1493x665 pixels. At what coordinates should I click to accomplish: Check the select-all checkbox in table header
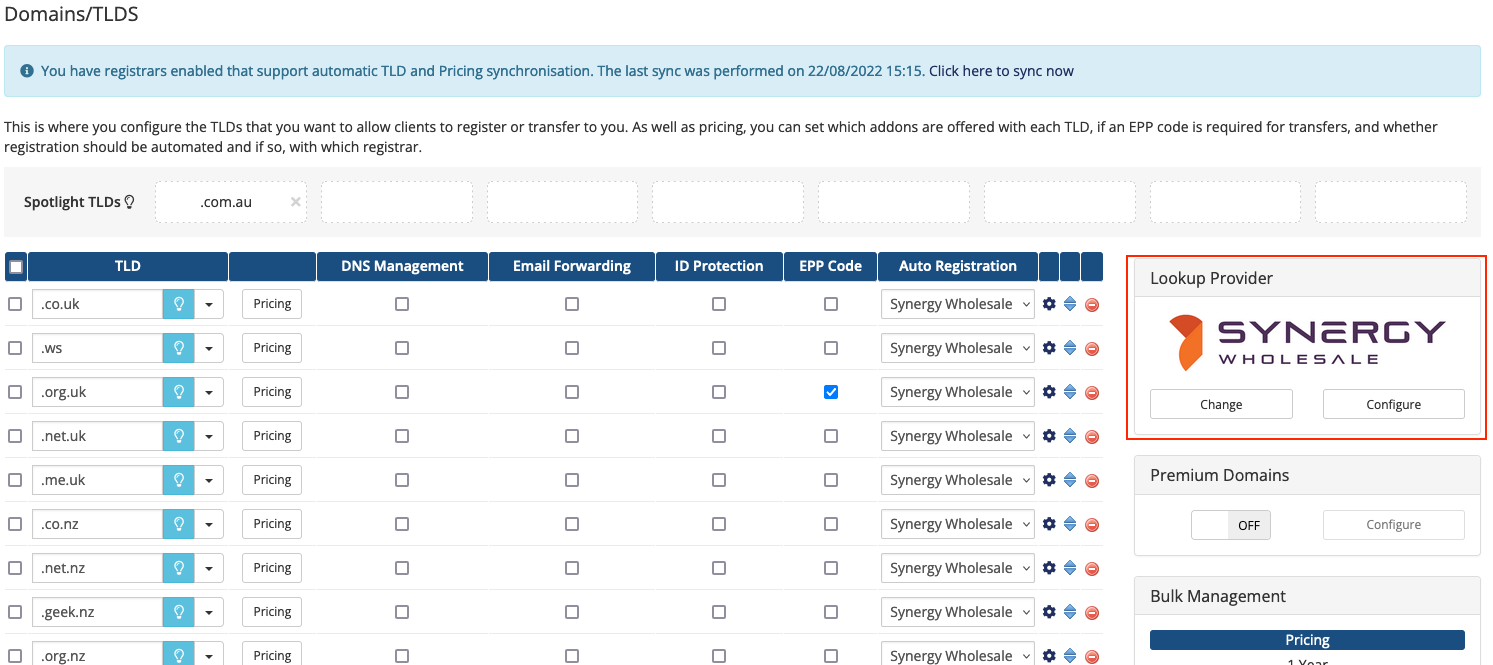pyautogui.click(x=16, y=267)
